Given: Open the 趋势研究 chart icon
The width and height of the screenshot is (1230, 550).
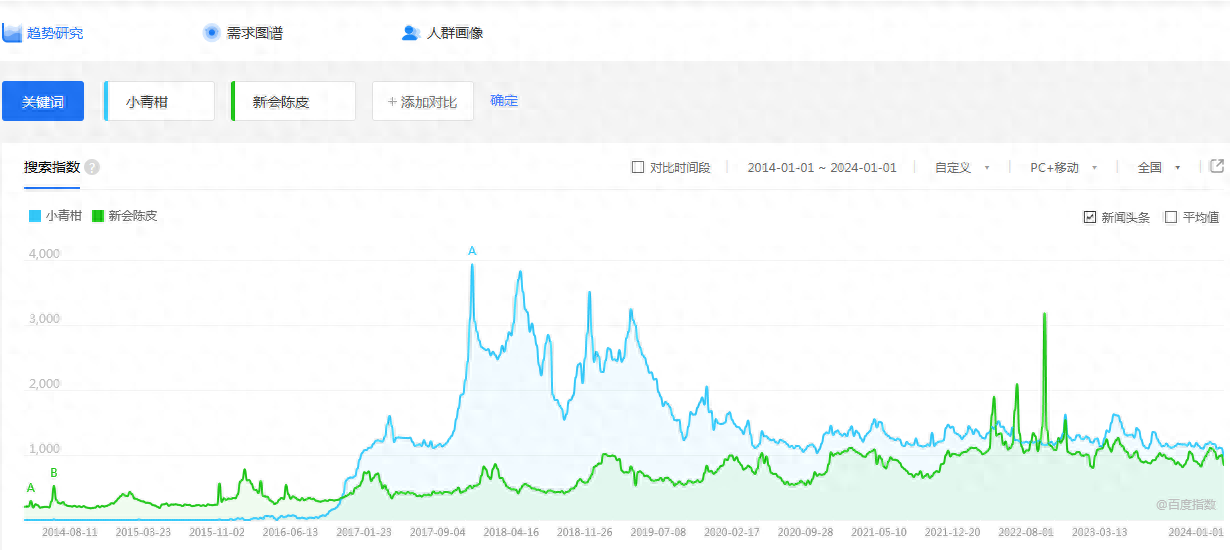Looking at the screenshot, I should click(x=12, y=33).
